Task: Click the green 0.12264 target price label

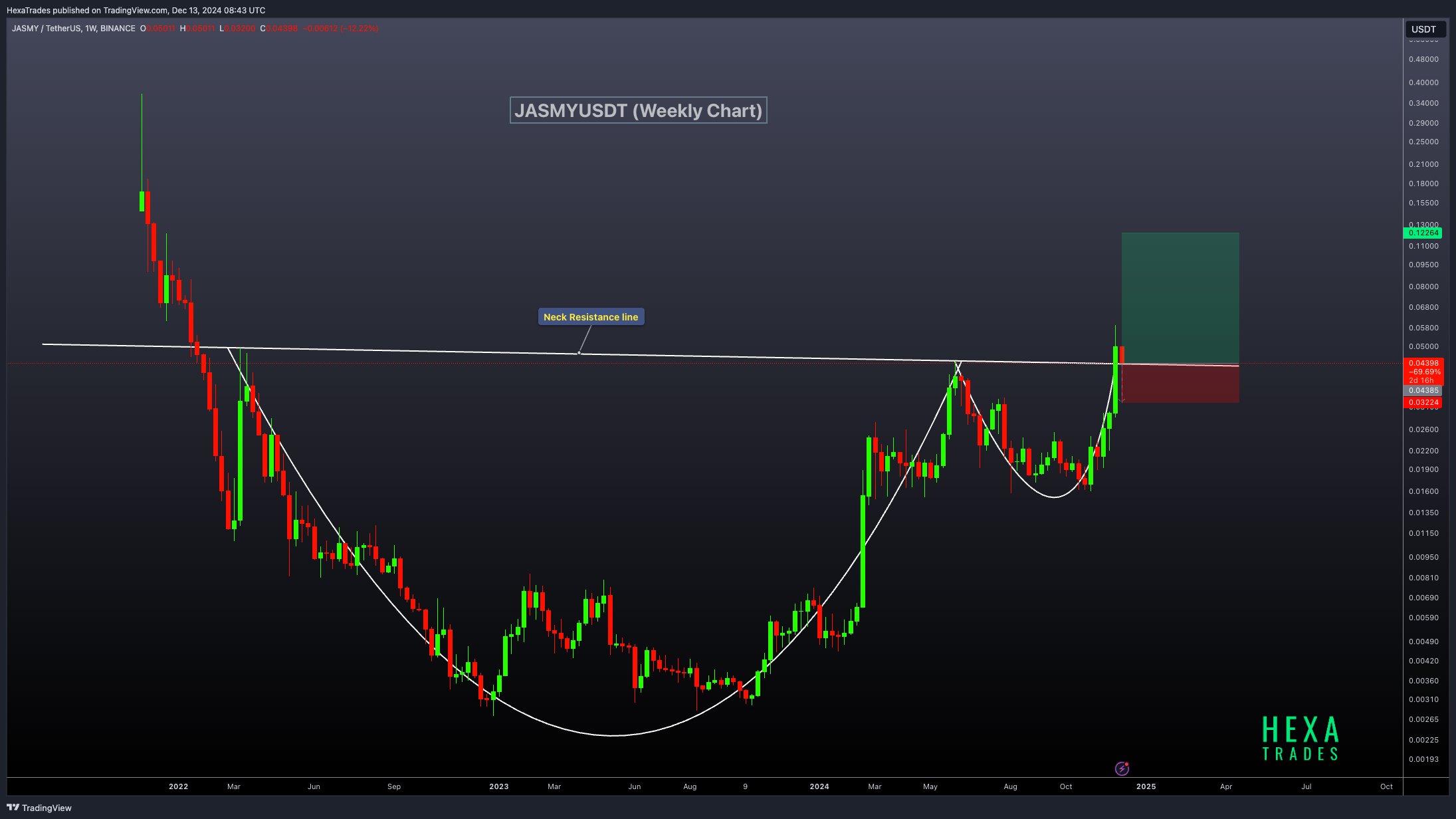Action: click(x=1422, y=233)
